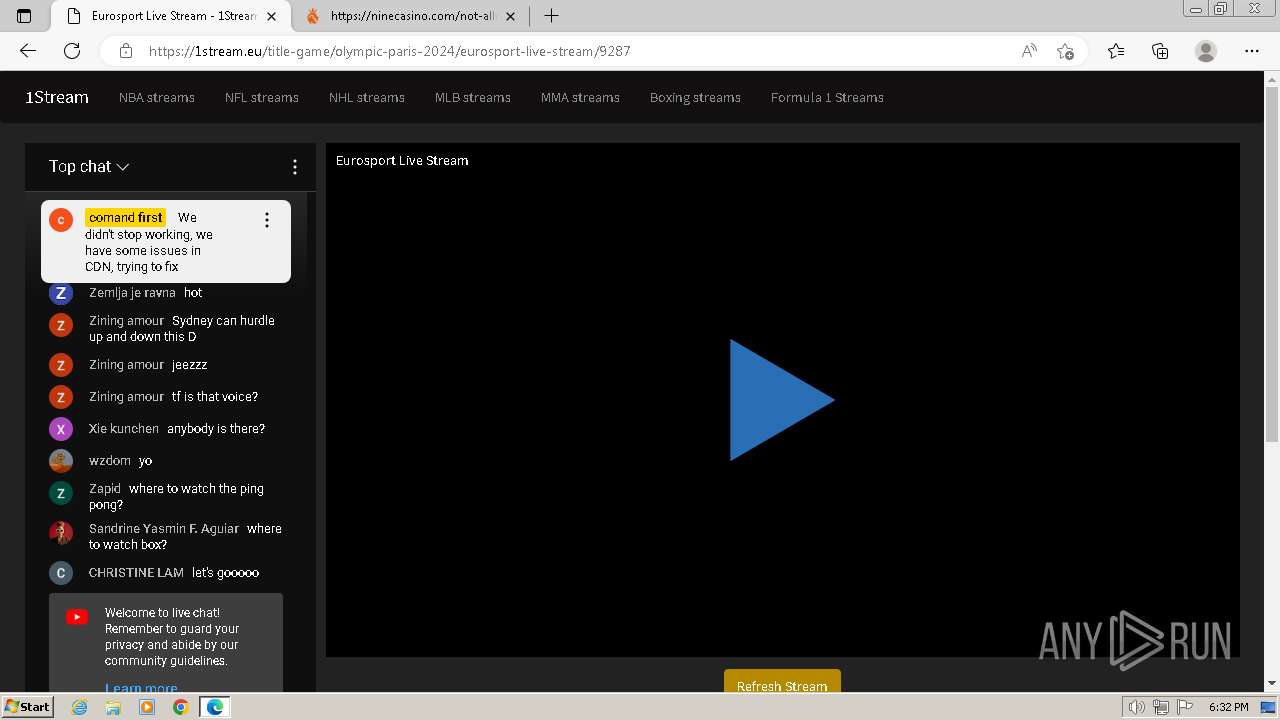The image size is (1280, 720).
Task: Click the Learn more link in chat
Action: 141,688
